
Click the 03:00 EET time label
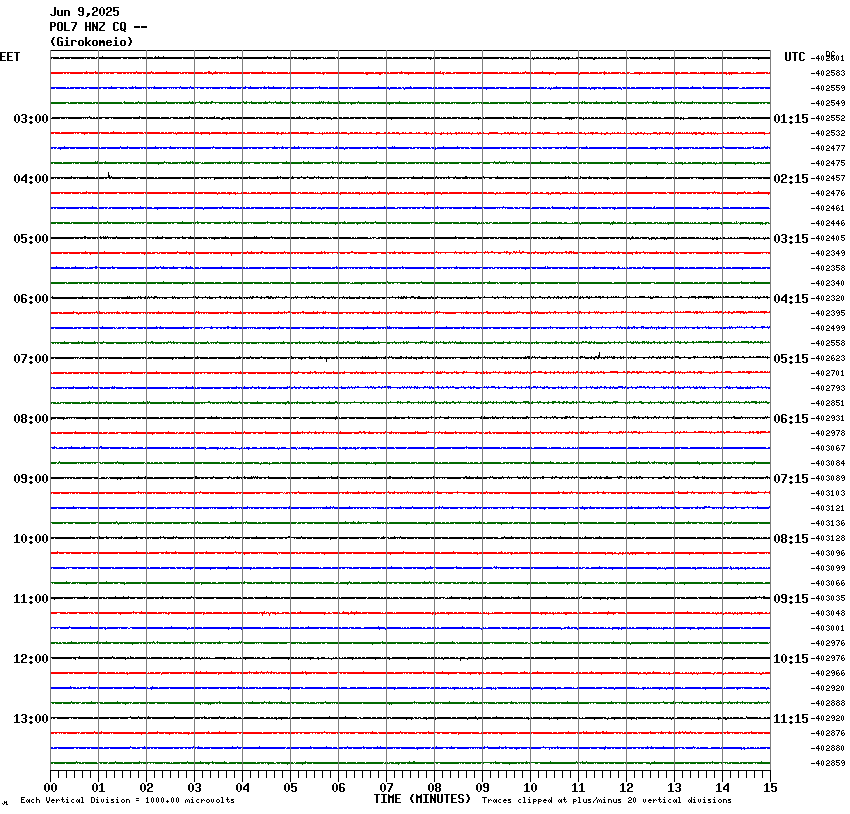point(31,119)
